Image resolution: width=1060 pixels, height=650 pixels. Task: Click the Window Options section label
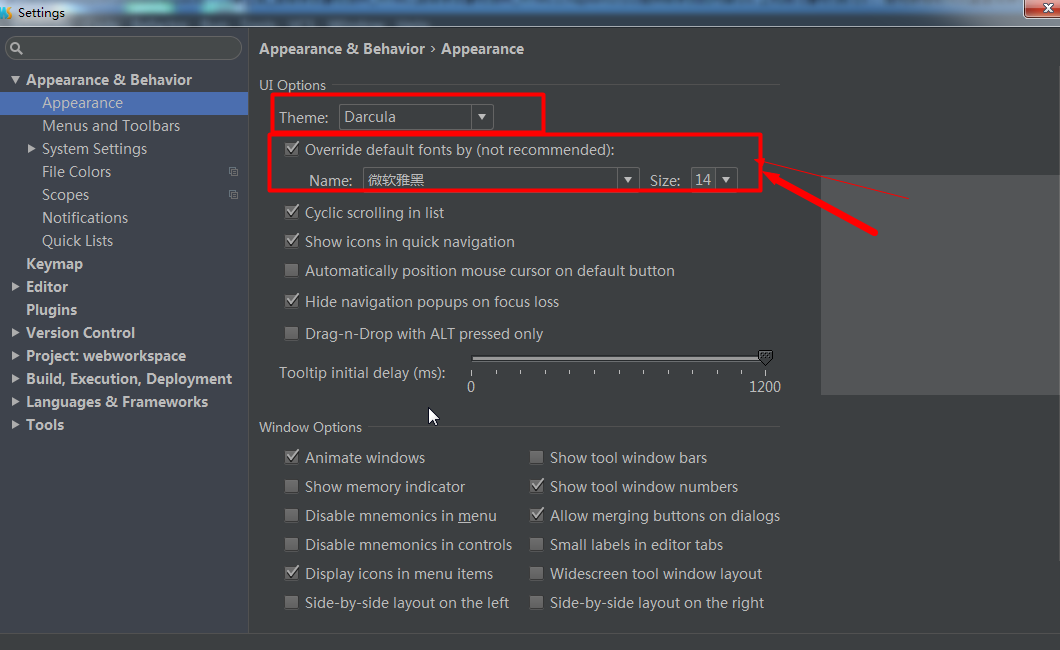310,427
